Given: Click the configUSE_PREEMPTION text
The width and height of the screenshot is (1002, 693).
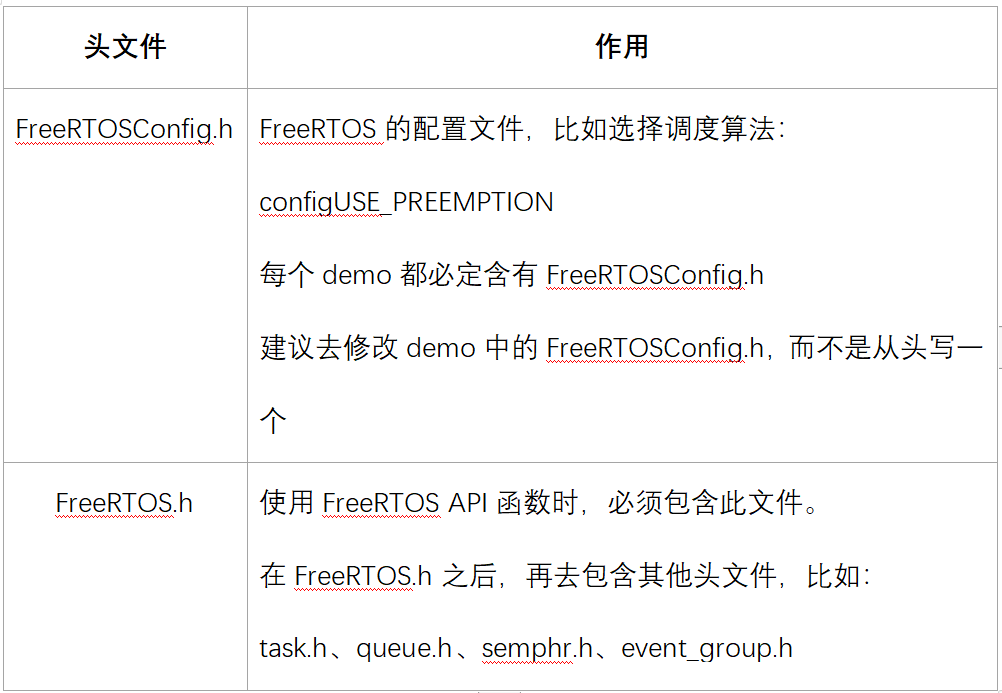Looking at the screenshot, I should [x=406, y=203].
